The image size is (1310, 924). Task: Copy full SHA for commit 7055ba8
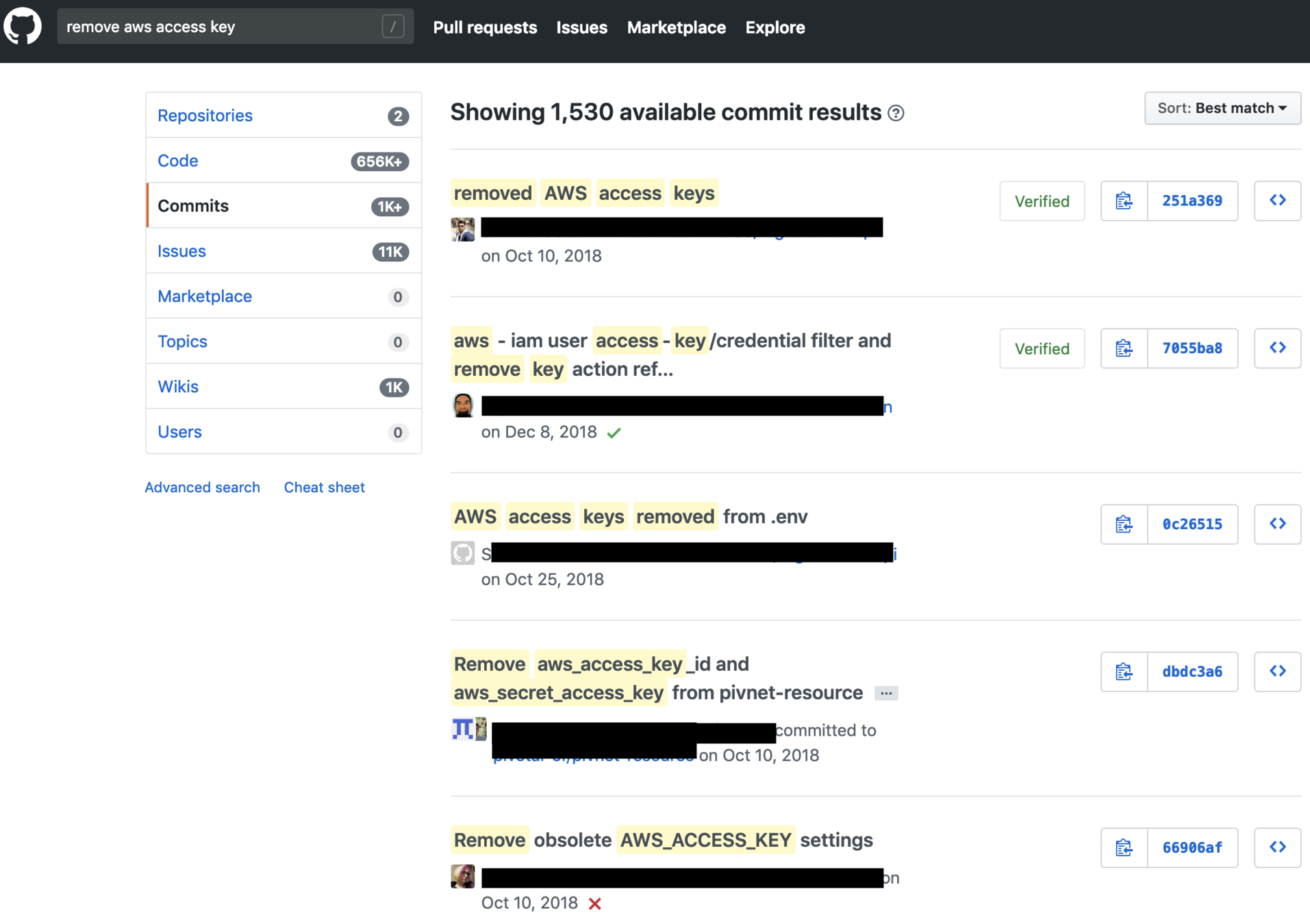(x=1124, y=348)
